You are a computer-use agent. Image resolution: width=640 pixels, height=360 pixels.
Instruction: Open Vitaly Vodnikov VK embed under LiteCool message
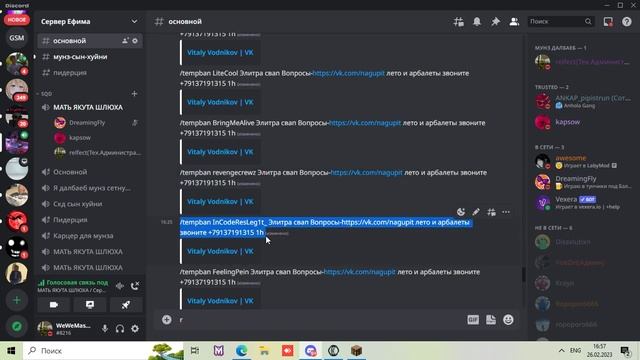tap(220, 102)
